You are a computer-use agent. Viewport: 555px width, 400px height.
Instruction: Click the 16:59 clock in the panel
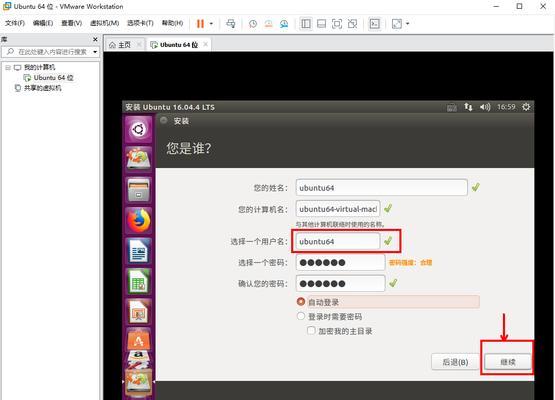(x=506, y=107)
